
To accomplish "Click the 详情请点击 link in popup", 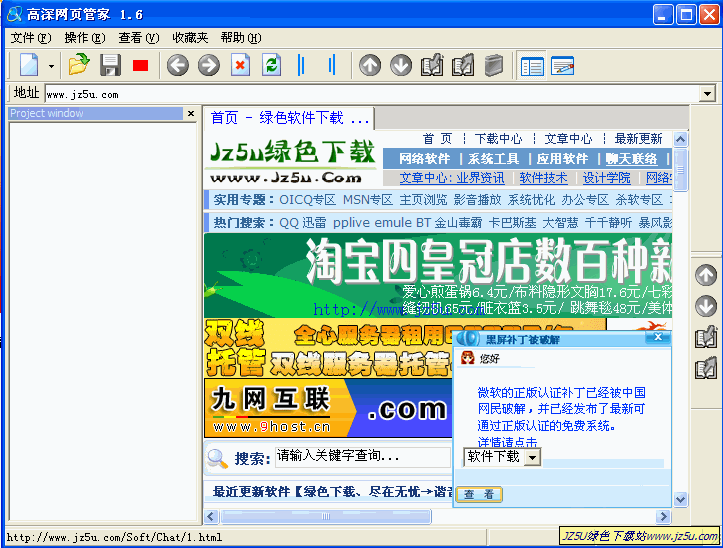I will [x=507, y=442].
